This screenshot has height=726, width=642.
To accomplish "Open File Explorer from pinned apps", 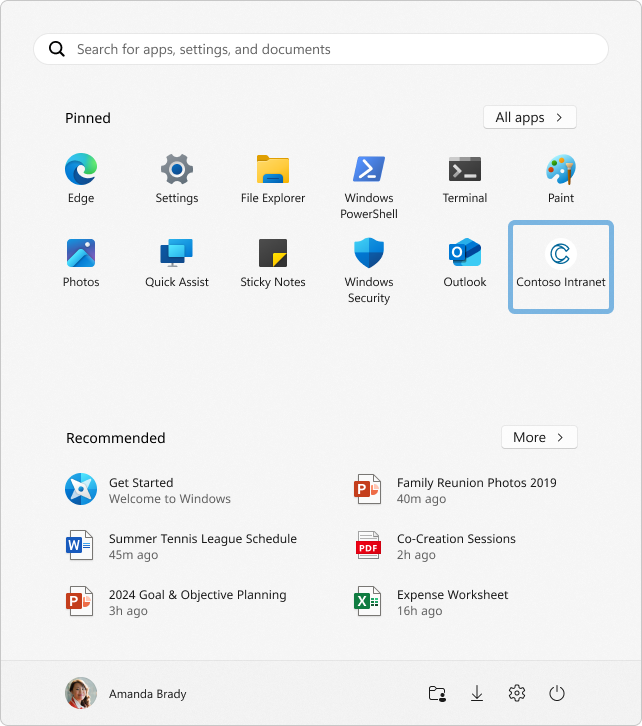I will pyautogui.click(x=273, y=180).
